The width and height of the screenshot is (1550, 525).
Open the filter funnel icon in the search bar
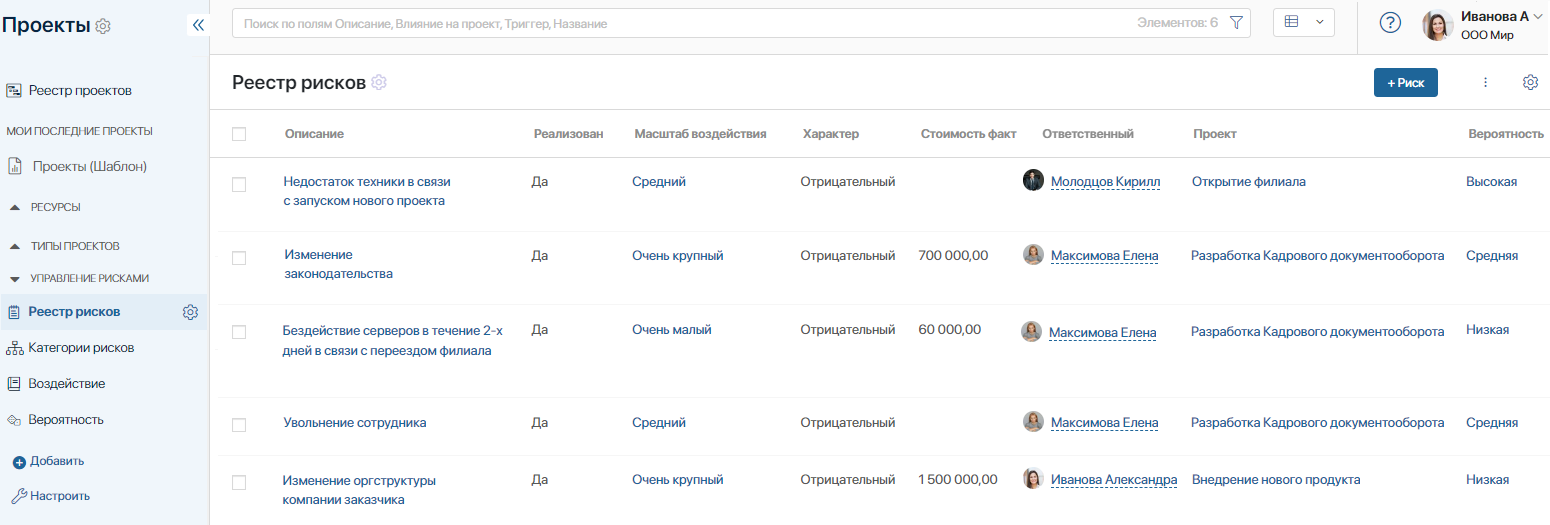tap(1236, 23)
